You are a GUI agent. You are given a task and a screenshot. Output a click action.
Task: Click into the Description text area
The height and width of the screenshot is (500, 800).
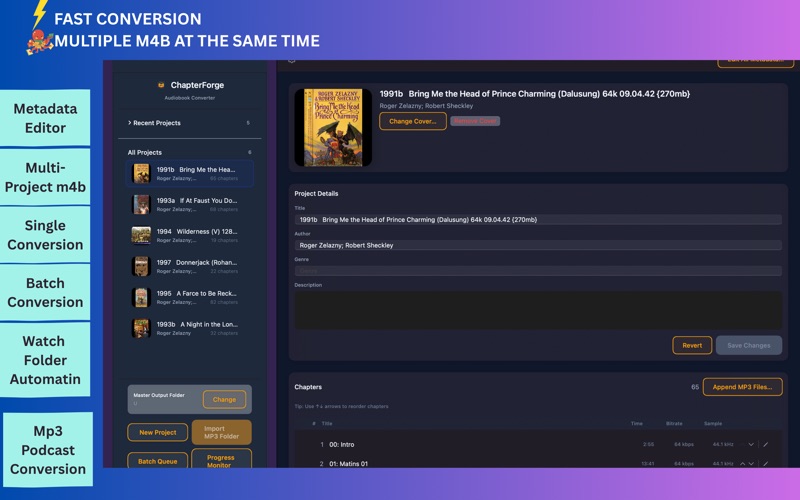[538, 310]
